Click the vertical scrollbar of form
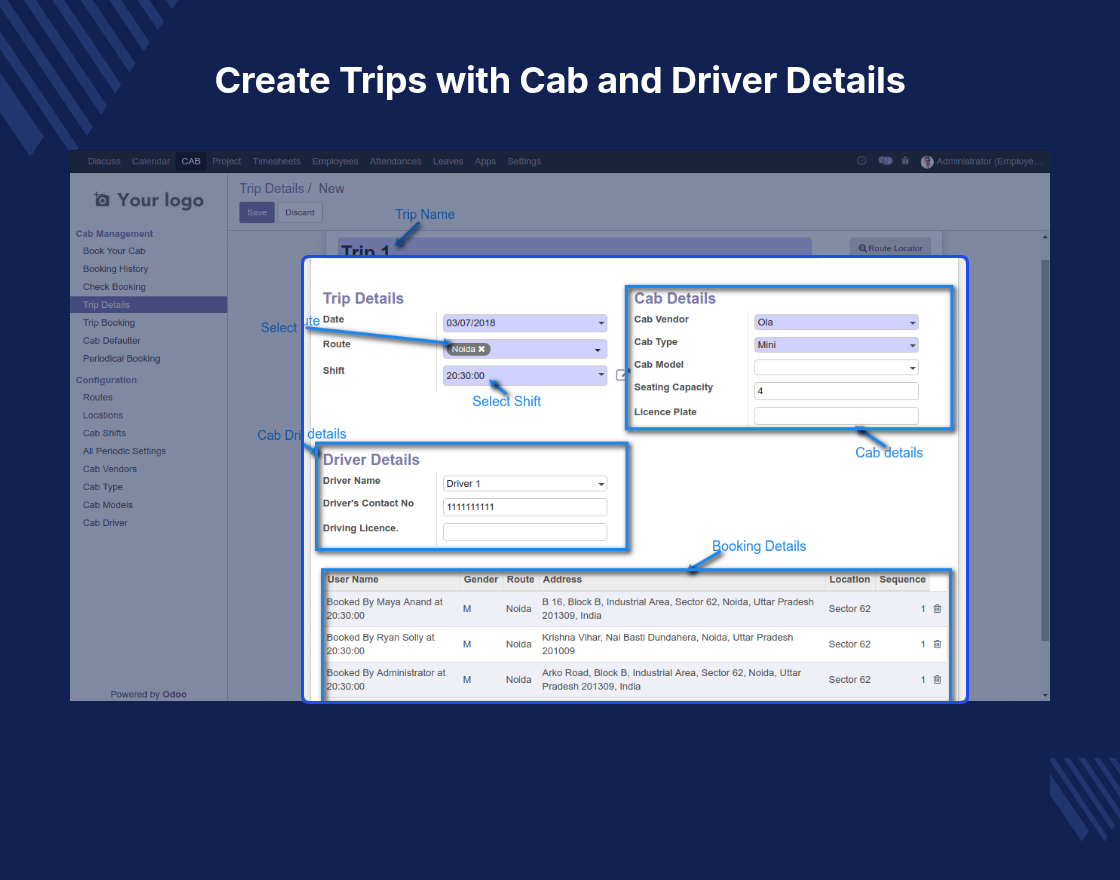The height and width of the screenshot is (880, 1120). point(1045,450)
